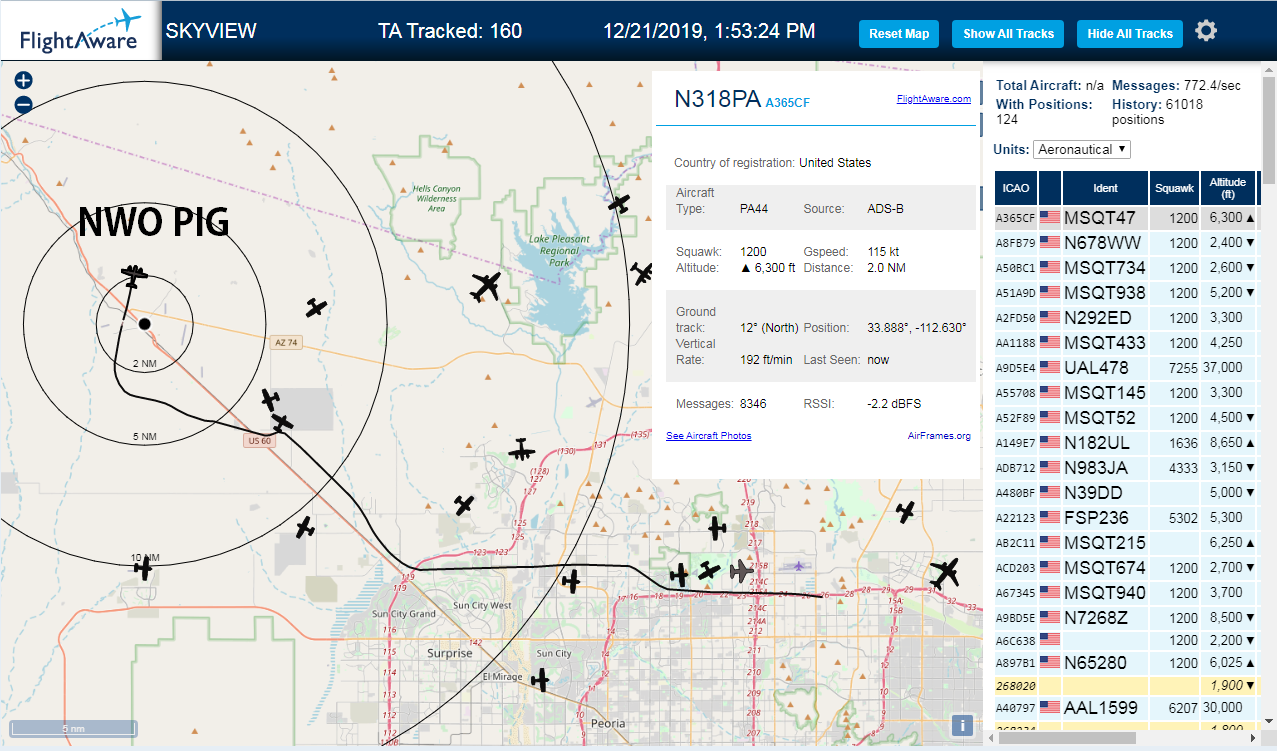Click the US flag in the N182UL row
The height and width of the screenshot is (751, 1277).
click(x=1050, y=442)
